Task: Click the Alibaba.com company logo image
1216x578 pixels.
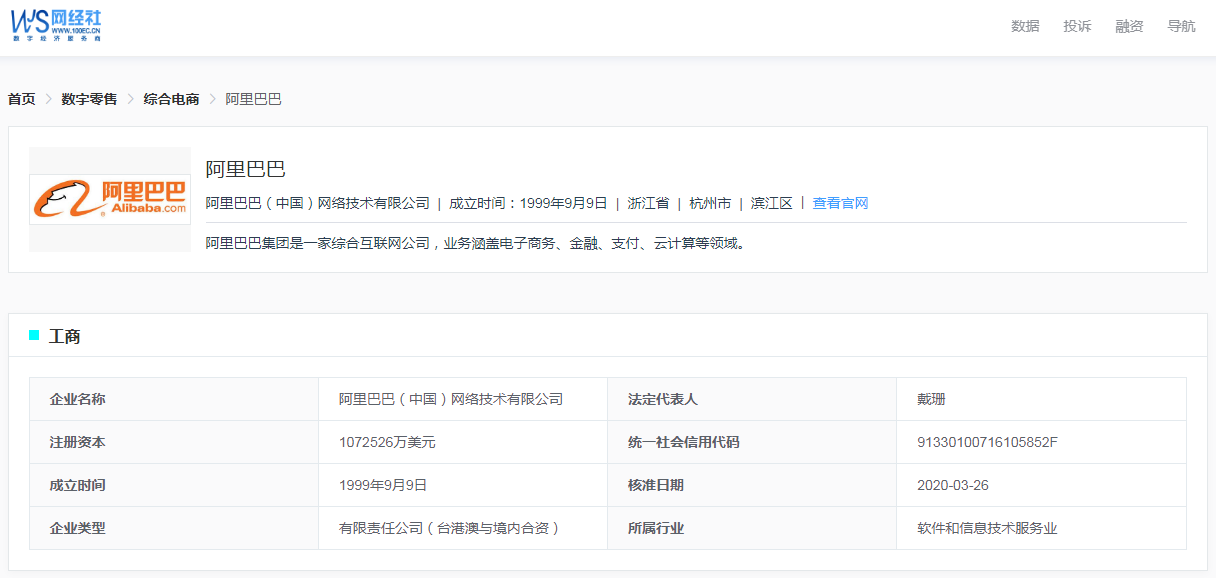Action: 110,199
